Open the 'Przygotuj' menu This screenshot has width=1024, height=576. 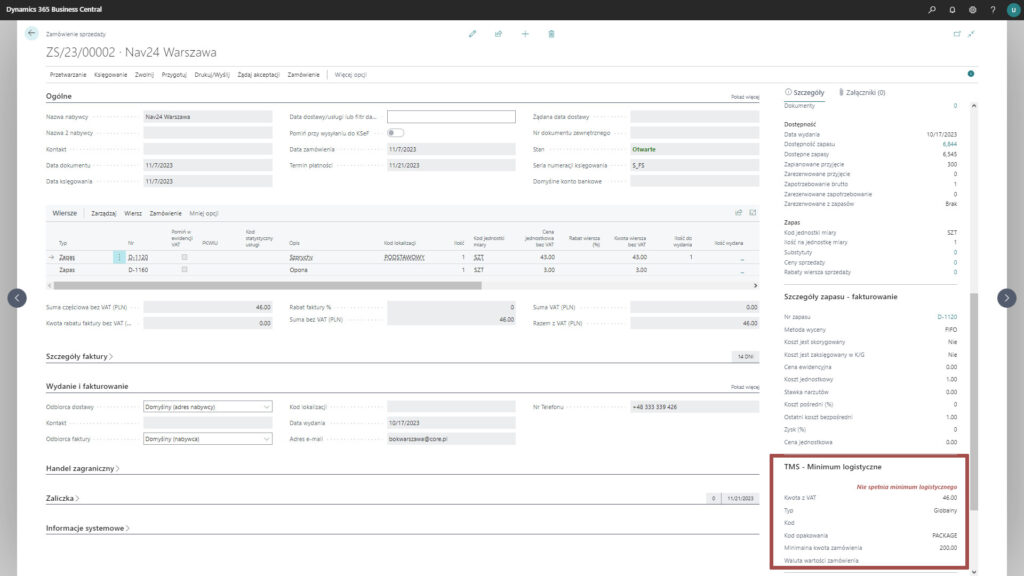(x=174, y=75)
